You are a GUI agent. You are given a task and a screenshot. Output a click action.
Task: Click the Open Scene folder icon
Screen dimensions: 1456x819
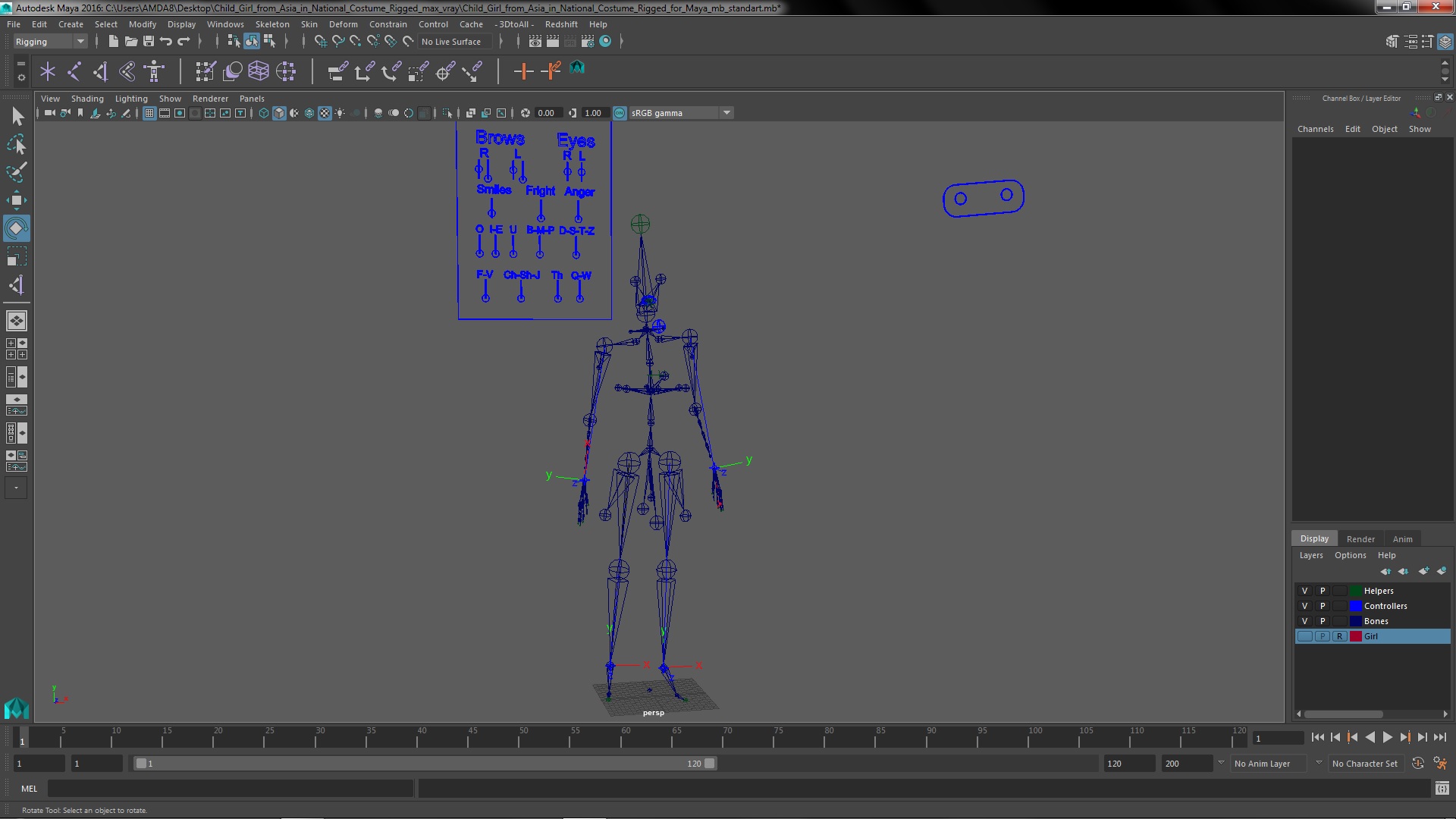[130, 42]
